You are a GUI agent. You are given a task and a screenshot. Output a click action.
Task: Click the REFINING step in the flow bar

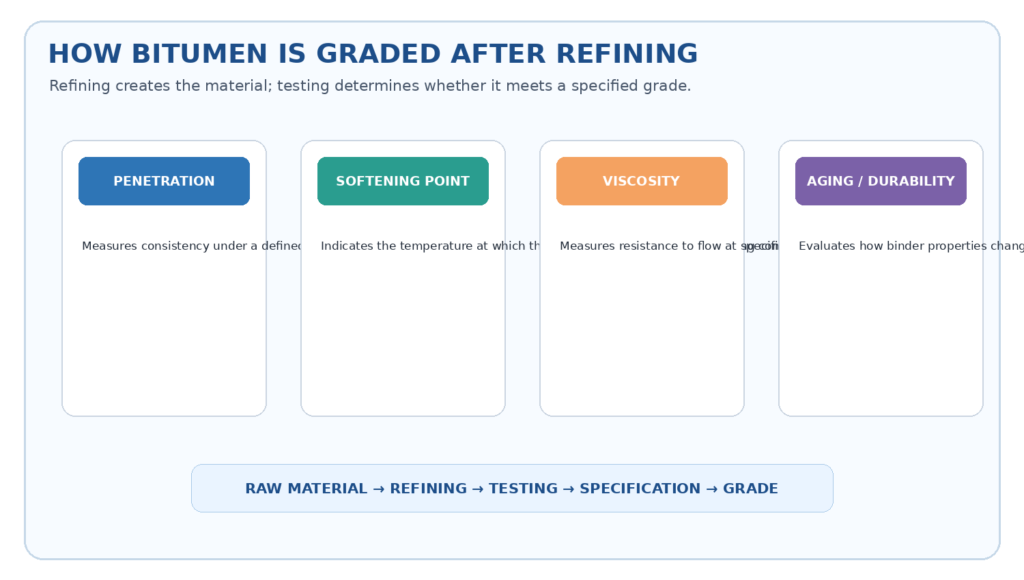click(x=428, y=489)
